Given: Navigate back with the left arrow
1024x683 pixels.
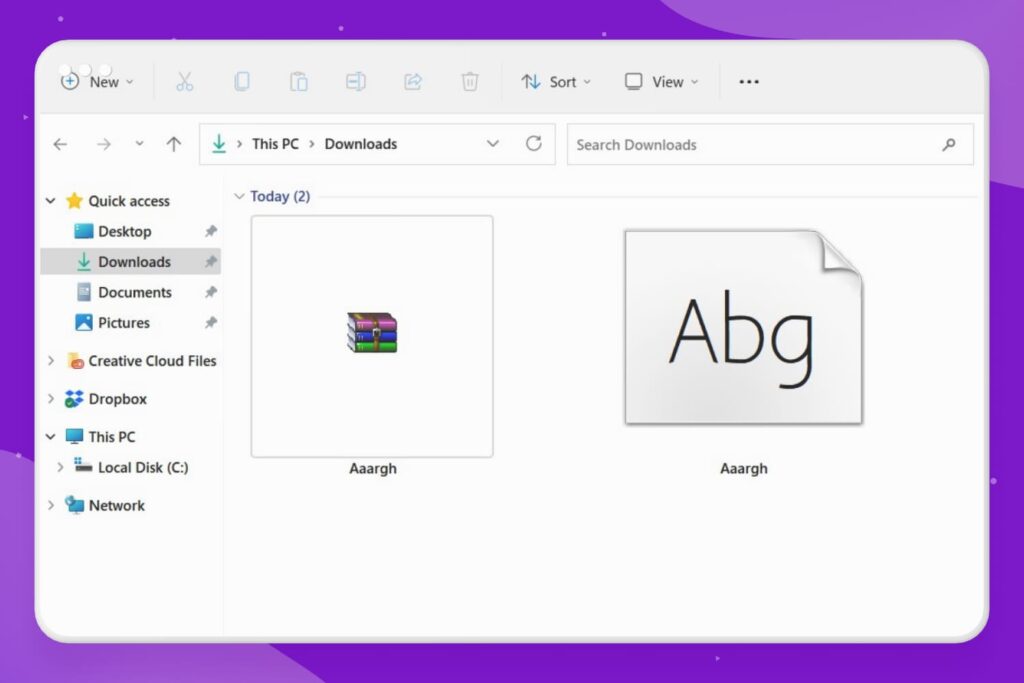Looking at the screenshot, I should [60, 144].
